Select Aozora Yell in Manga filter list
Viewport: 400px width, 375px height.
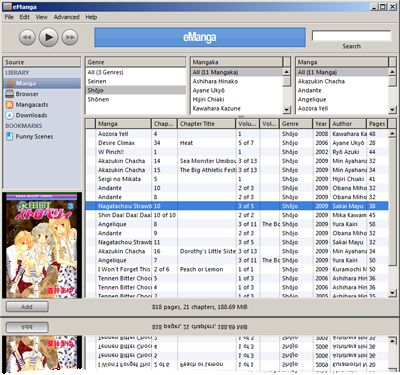pos(342,108)
